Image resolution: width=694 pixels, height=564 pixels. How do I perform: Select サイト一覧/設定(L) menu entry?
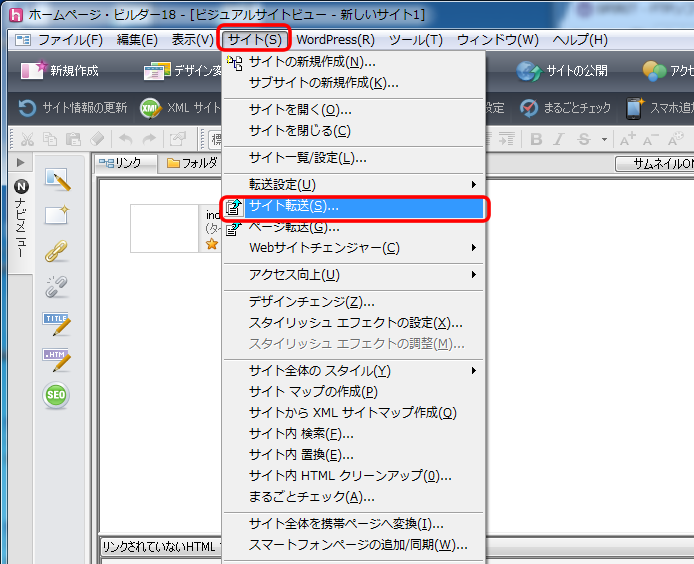pyautogui.click(x=353, y=158)
